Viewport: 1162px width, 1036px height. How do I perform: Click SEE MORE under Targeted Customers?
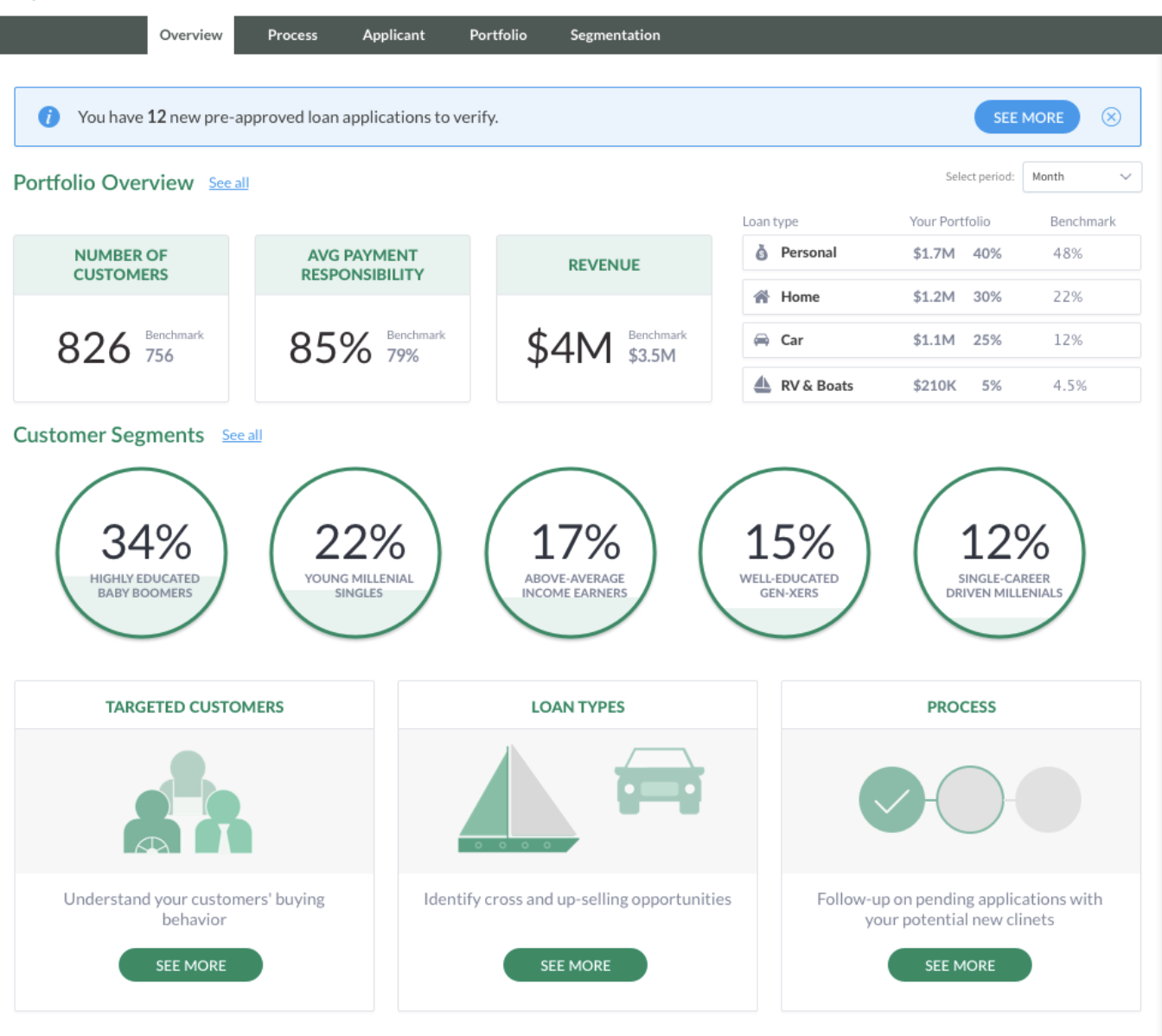[190, 965]
